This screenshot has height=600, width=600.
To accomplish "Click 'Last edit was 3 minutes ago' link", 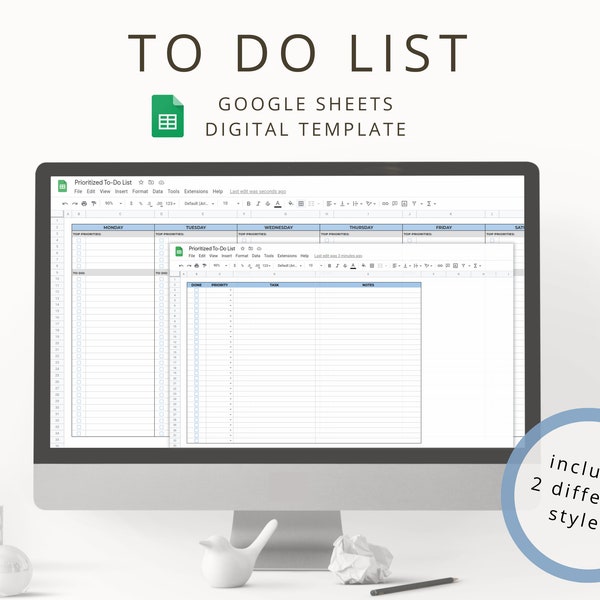I will coord(338,256).
